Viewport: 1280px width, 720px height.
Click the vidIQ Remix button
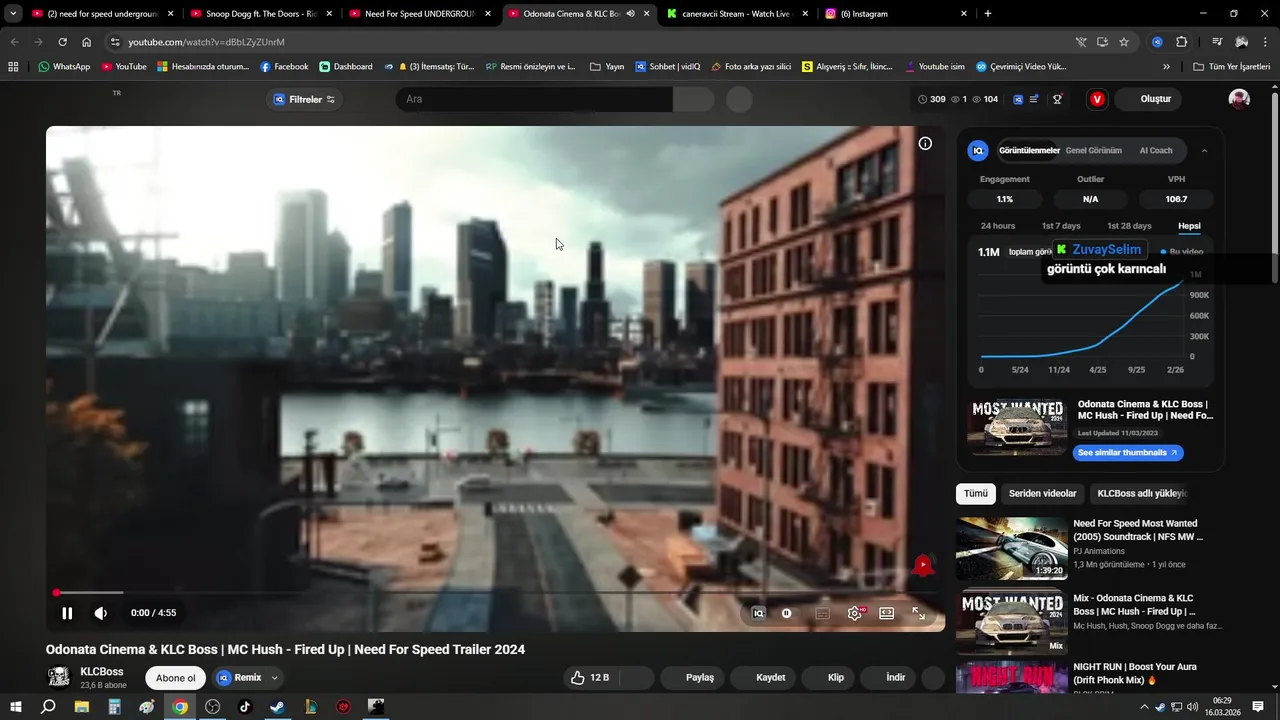pyautogui.click(x=239, y=677)
